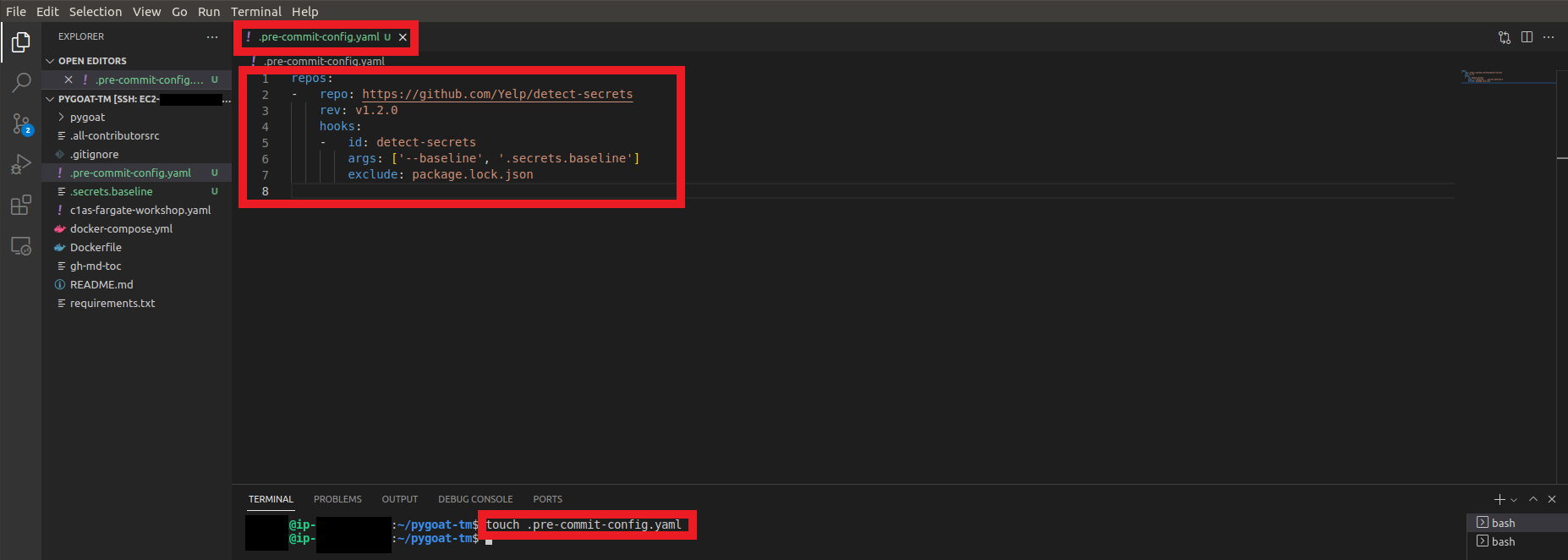
Task: Click .pre-commit-config.yaml breadcrumb path
Action: [x=324, y=61]
